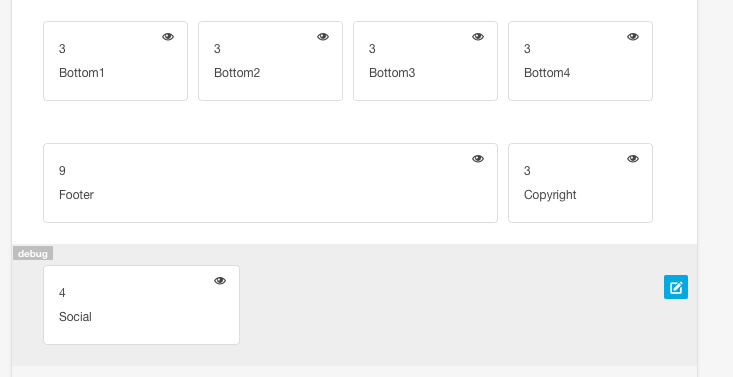Click column width 9 in Footer block
The height and width of the screenshot is (377, 733).
(62, 171)
